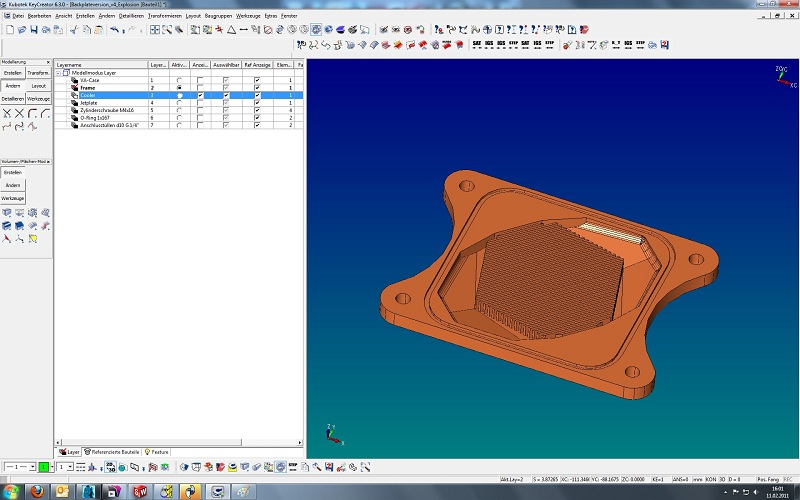Screen dimensions: 800x500
Task: Click the 2D/3D toggle icon in the bottom toolbar
Action: (111, 467)
